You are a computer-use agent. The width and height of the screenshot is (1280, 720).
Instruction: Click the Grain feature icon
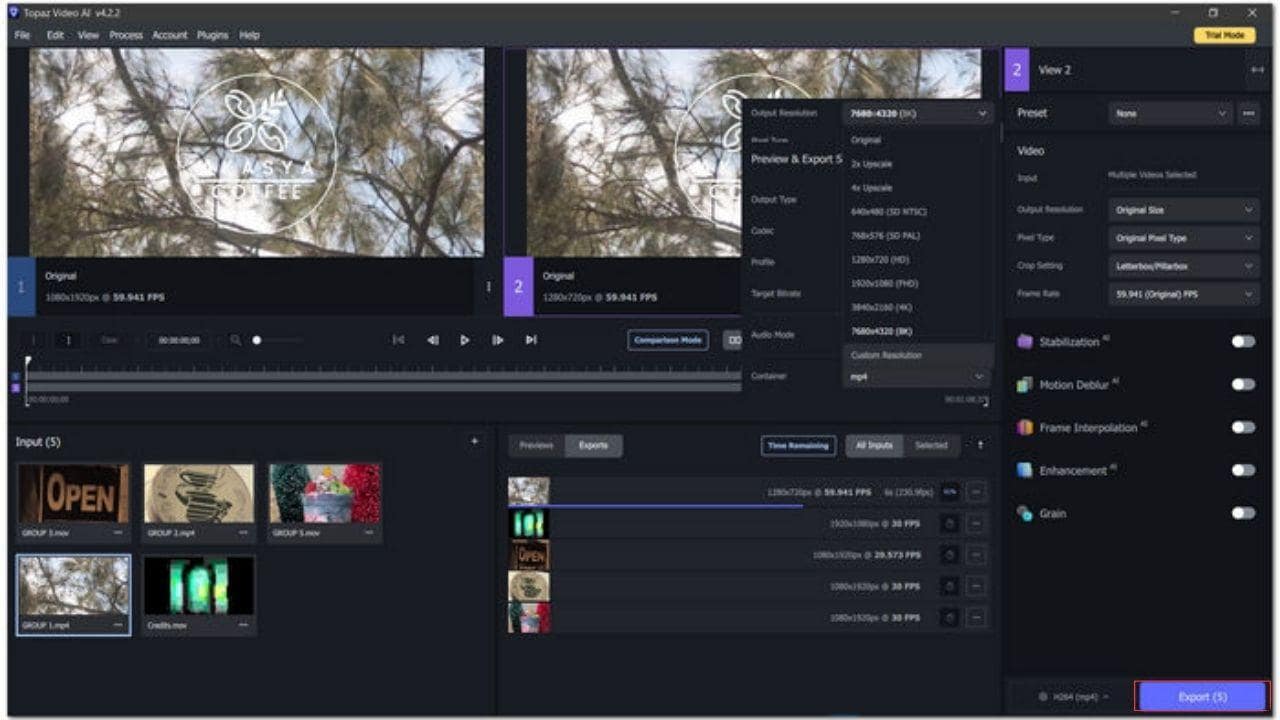(1024, 513)
